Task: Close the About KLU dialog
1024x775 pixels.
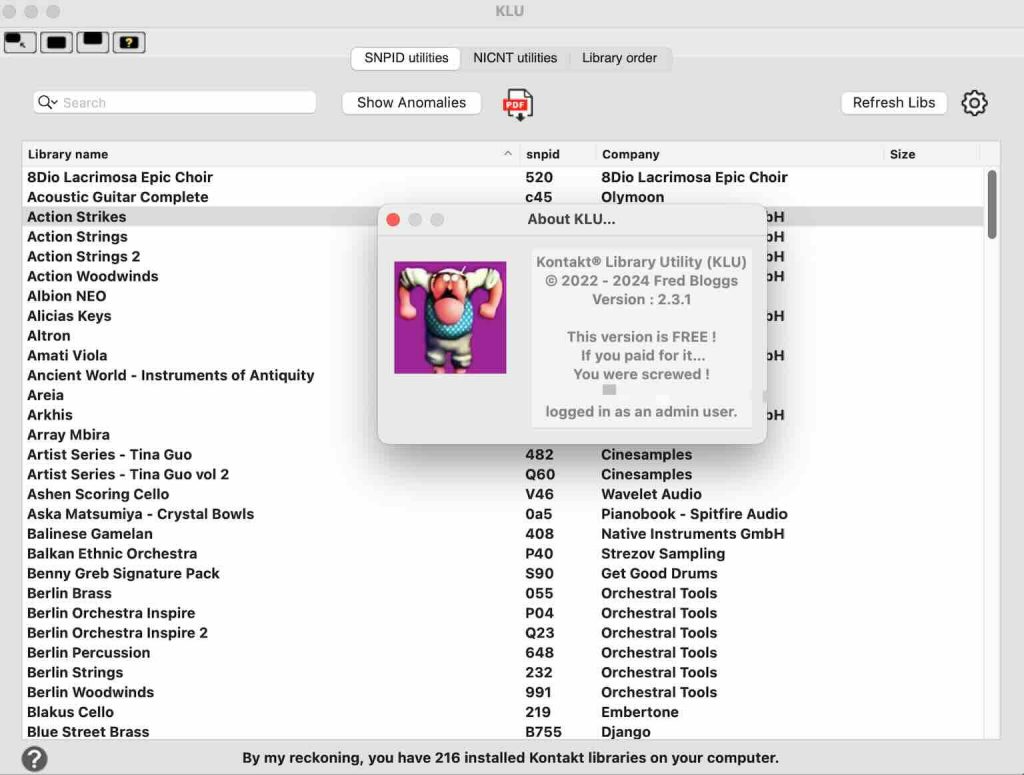Action: (x=393, y=220)
